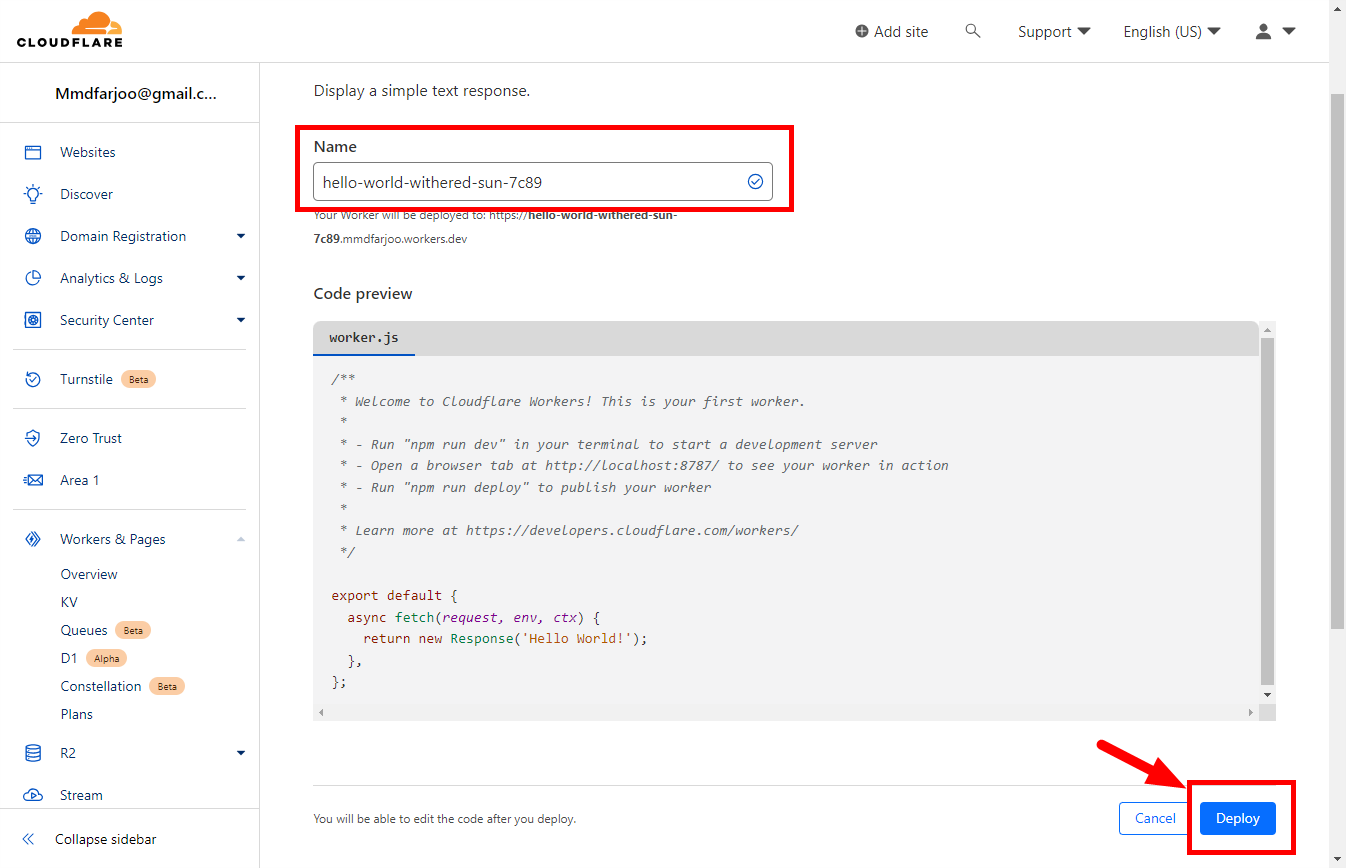The width and height of the screenshot is (1346, 868).
Task: Click the Workers & Pages icon
Action: pos(33,539)
